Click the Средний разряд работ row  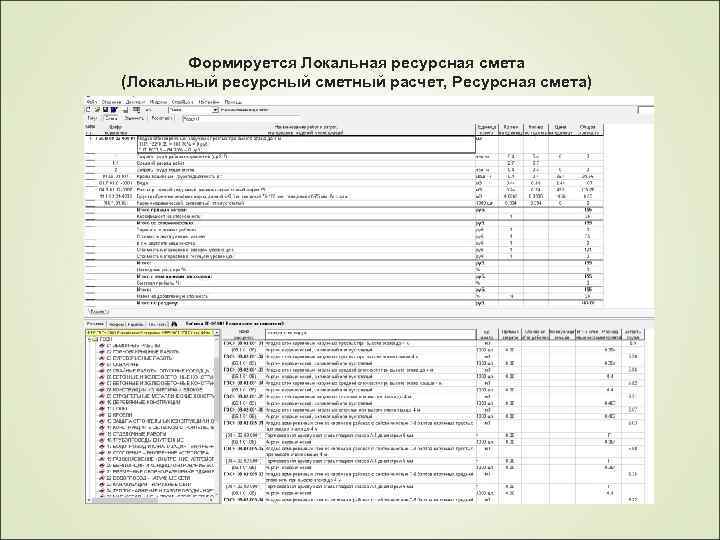point(344,163)
